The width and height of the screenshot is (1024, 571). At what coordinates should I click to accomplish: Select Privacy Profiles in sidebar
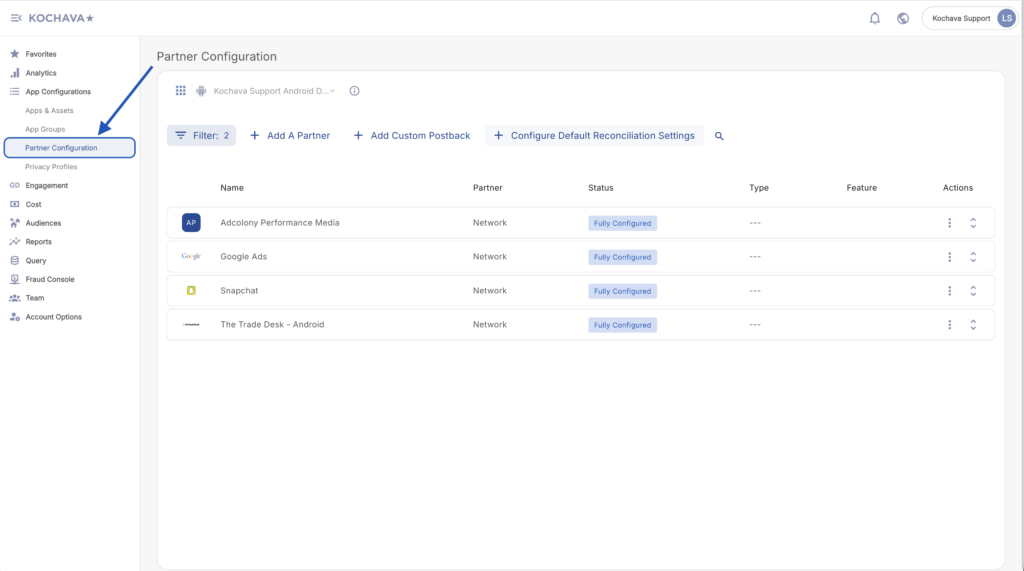pyautogui.click(x=51, y=167)
